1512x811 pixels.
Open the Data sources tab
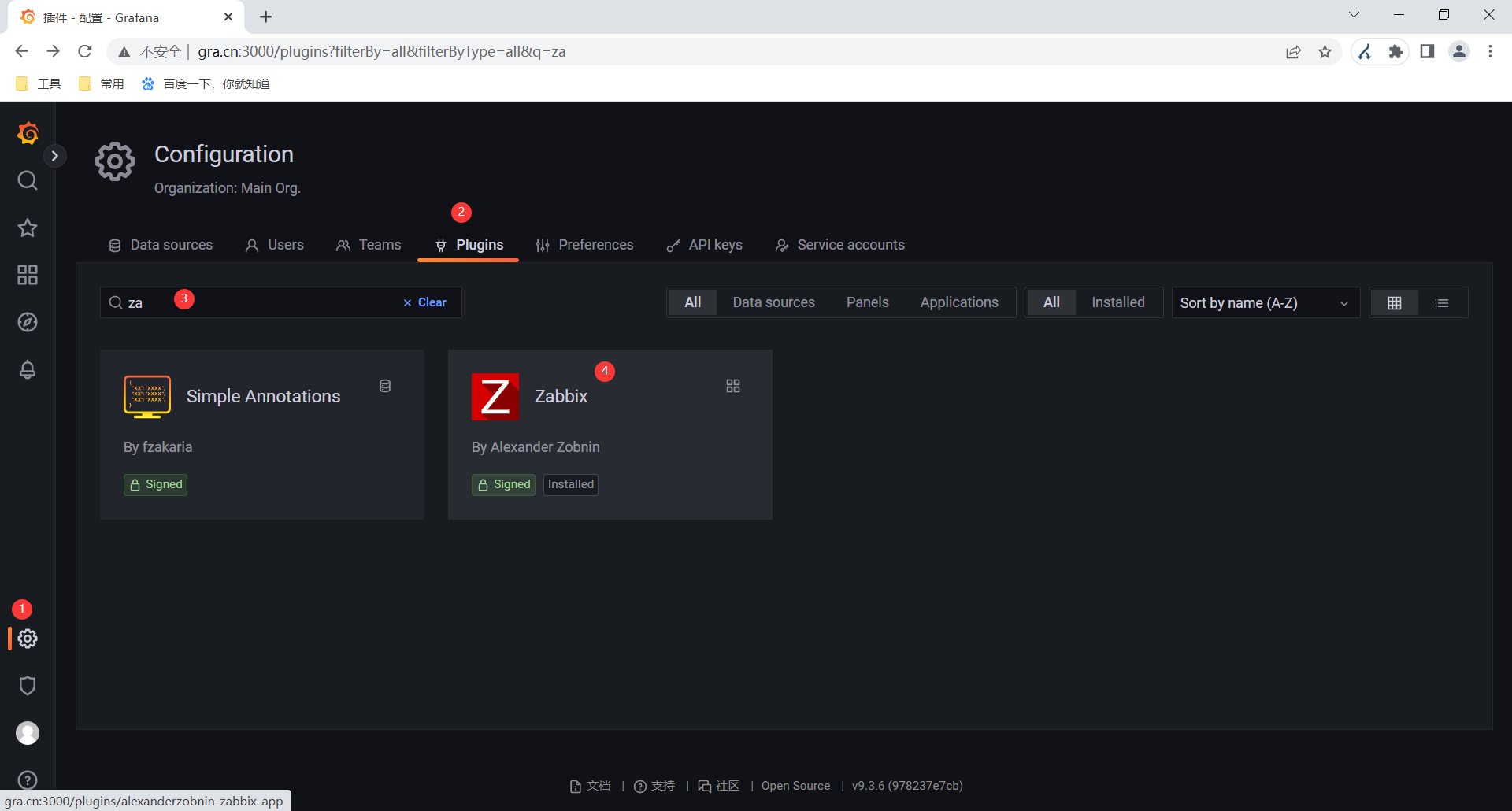tap(161, 245)
